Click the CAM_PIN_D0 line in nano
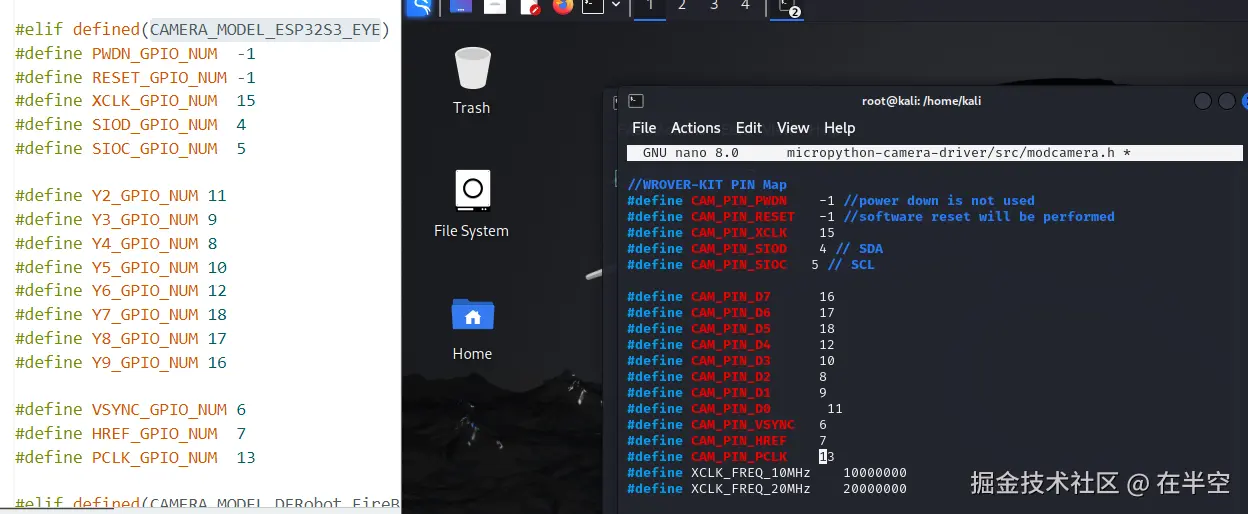The image size is (1248, 514). (x=735, y=409)
